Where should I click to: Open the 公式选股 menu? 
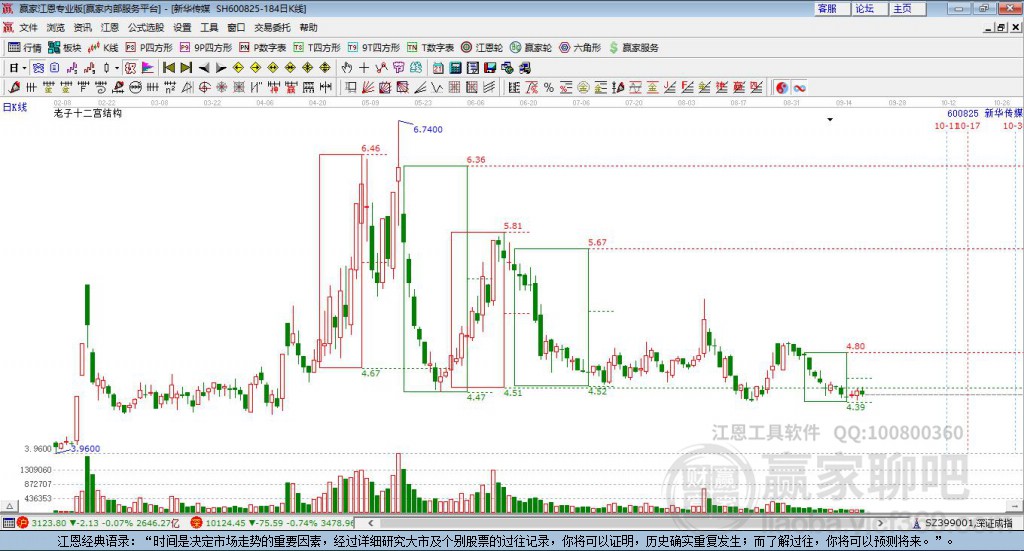click(146, 27)
